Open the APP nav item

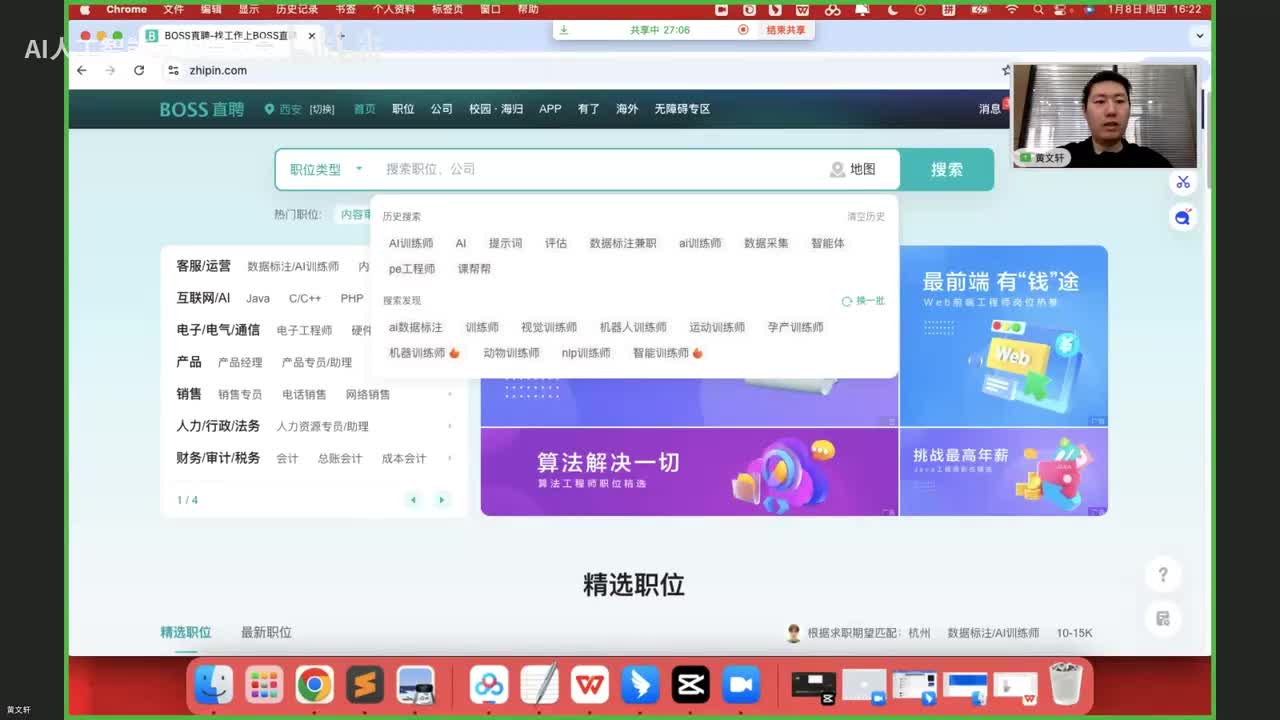[x=550, y=109]
